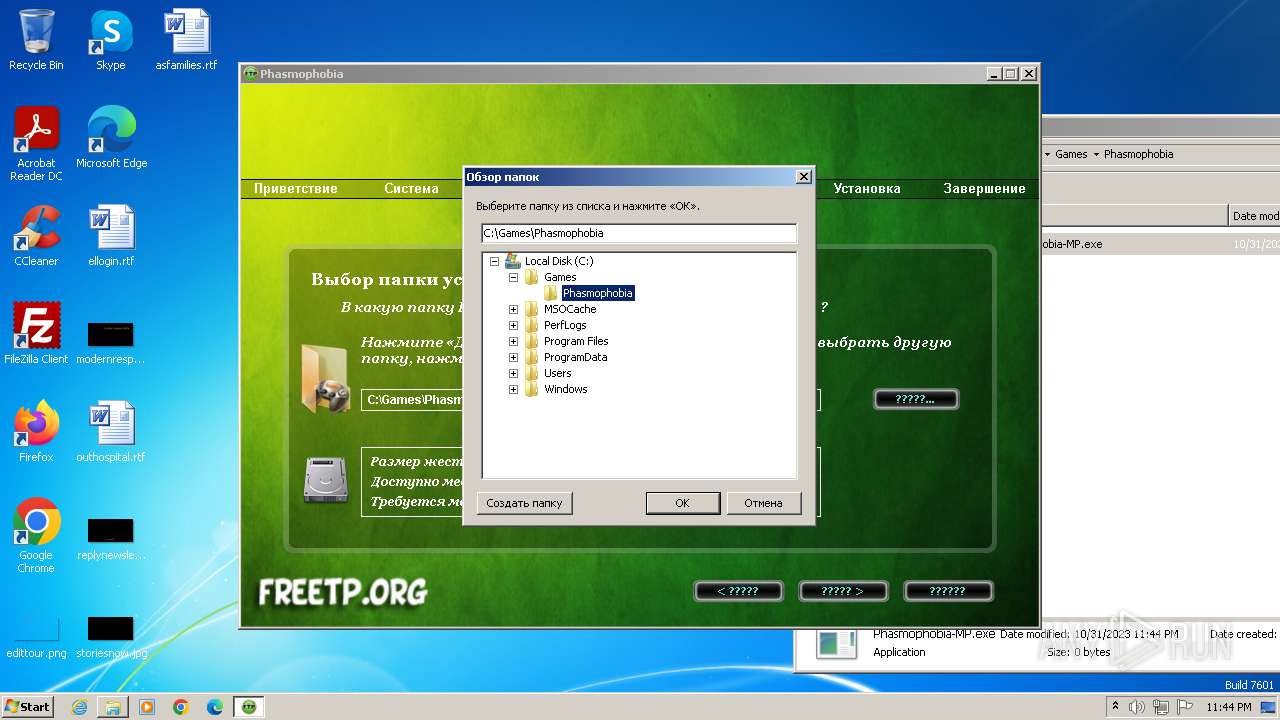Expand the Users folder node
Viewport: 1280px width, 720px height.
513,373
